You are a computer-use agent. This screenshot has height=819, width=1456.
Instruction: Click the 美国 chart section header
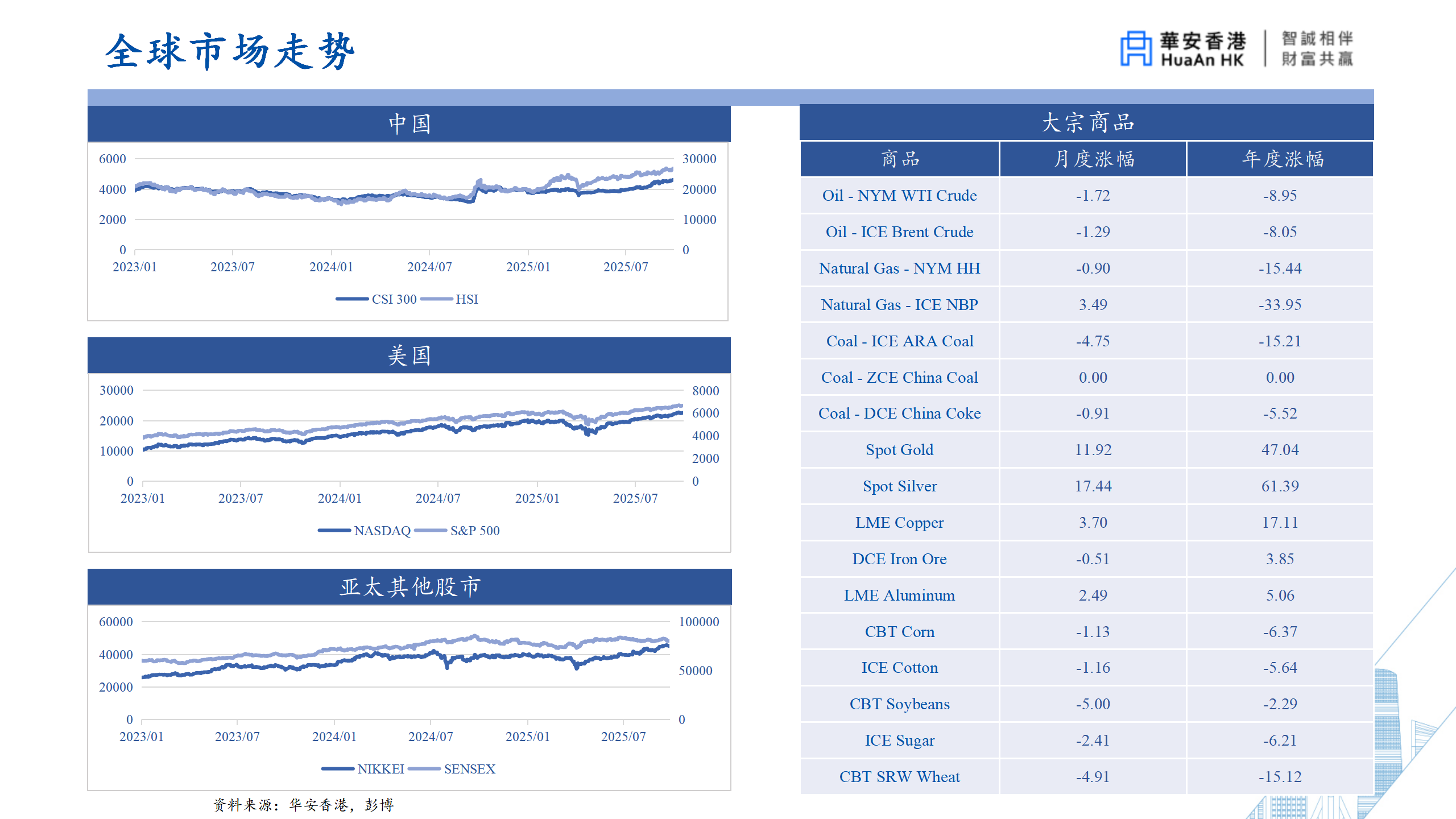coord(409,355)
